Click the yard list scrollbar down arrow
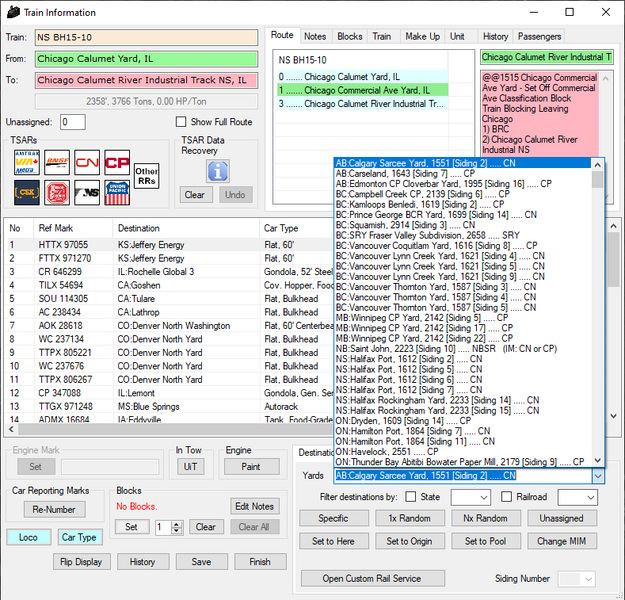 pos(597,460)
